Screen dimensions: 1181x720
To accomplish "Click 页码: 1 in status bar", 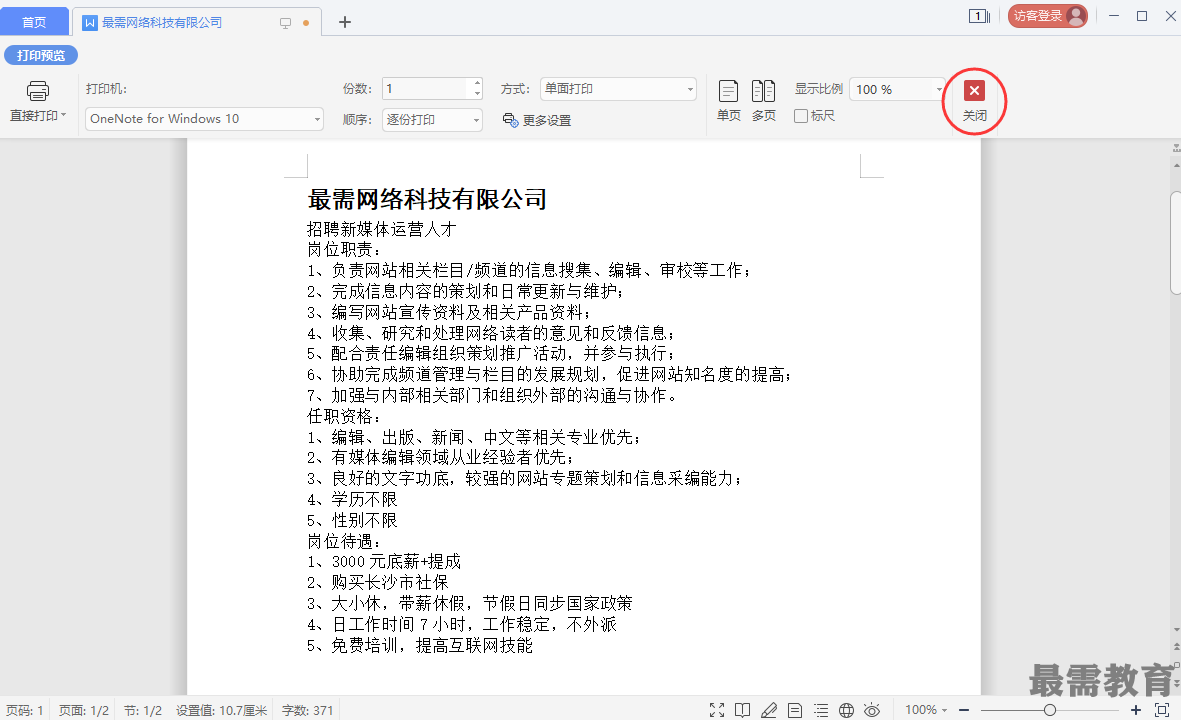I will [25, 710].
